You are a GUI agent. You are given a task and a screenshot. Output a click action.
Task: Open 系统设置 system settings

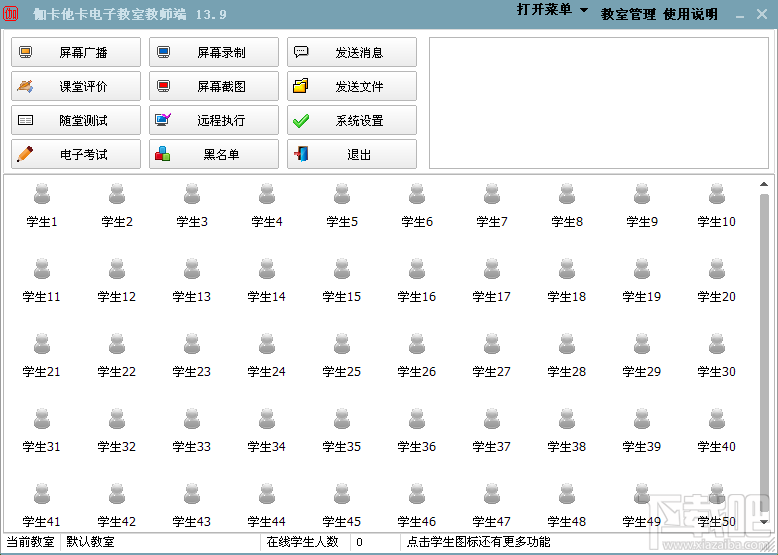[352, 120]
